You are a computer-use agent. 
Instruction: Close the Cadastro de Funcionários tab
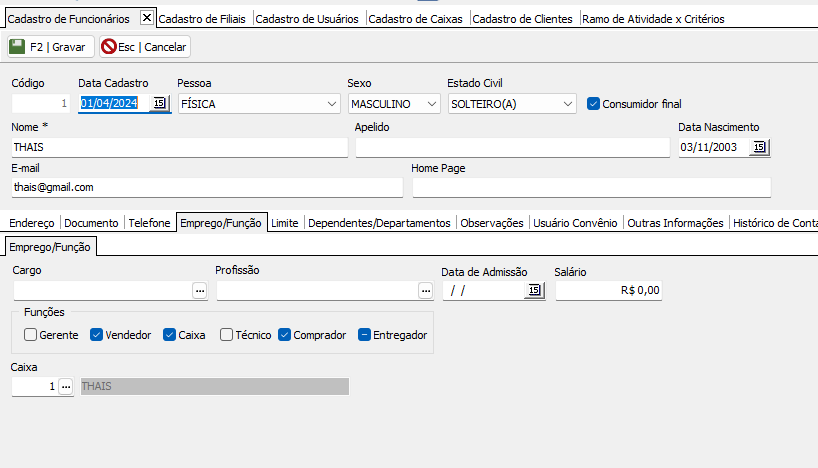[146, 18]
